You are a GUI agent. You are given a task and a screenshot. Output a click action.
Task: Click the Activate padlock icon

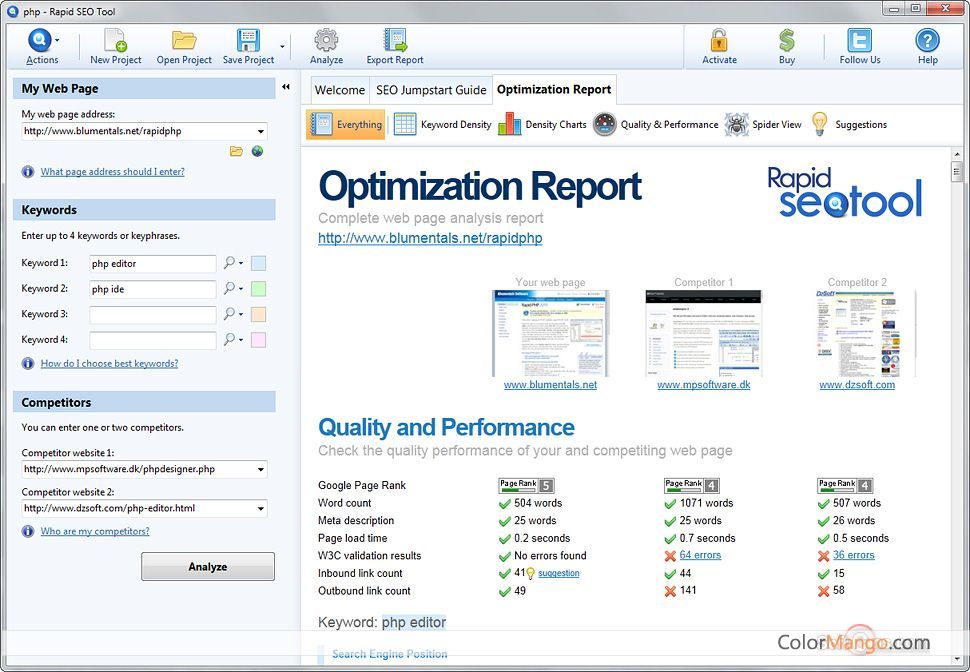pos(719,41)
